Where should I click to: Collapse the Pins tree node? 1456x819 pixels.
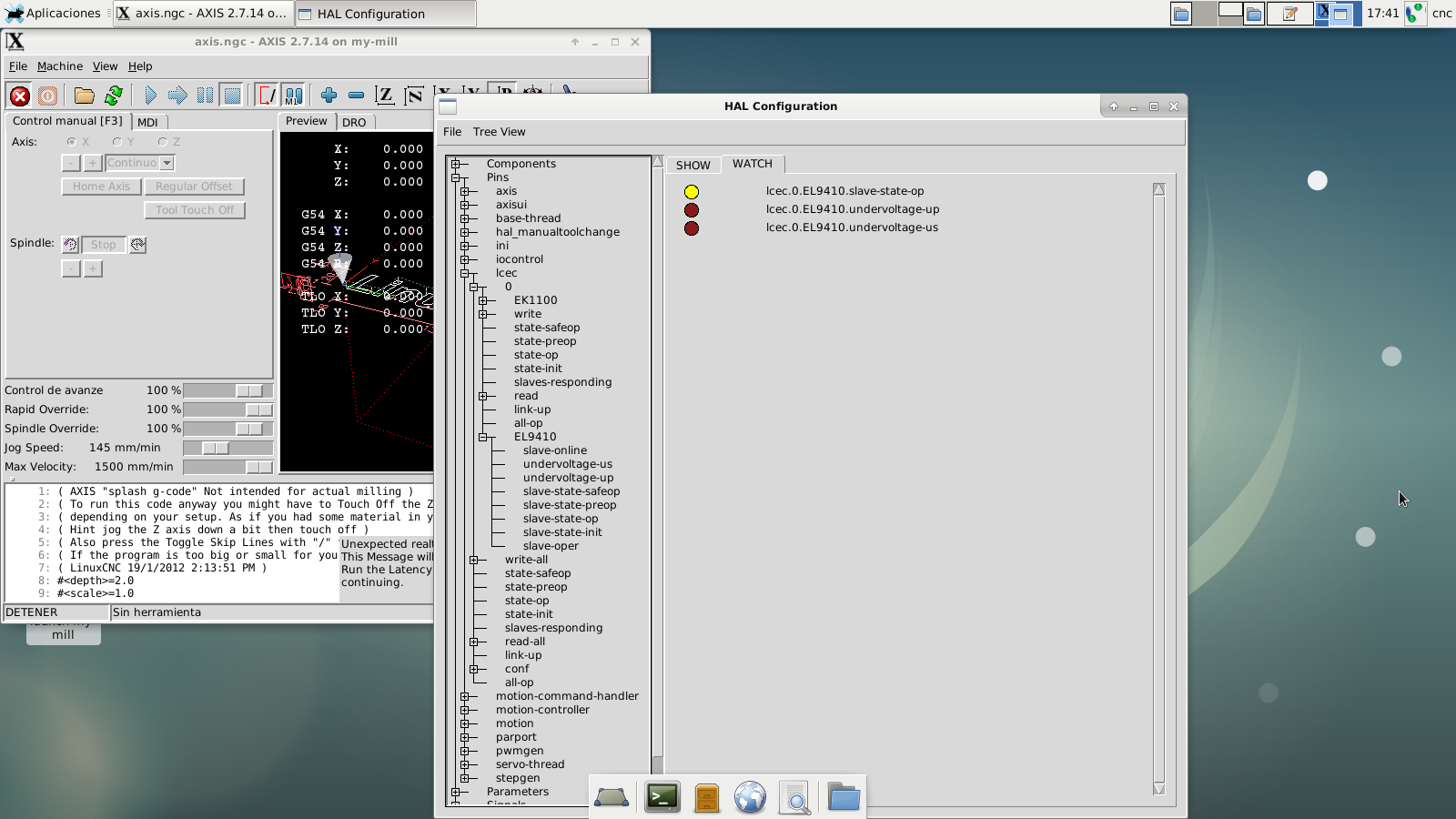click(x=456, y=177)
